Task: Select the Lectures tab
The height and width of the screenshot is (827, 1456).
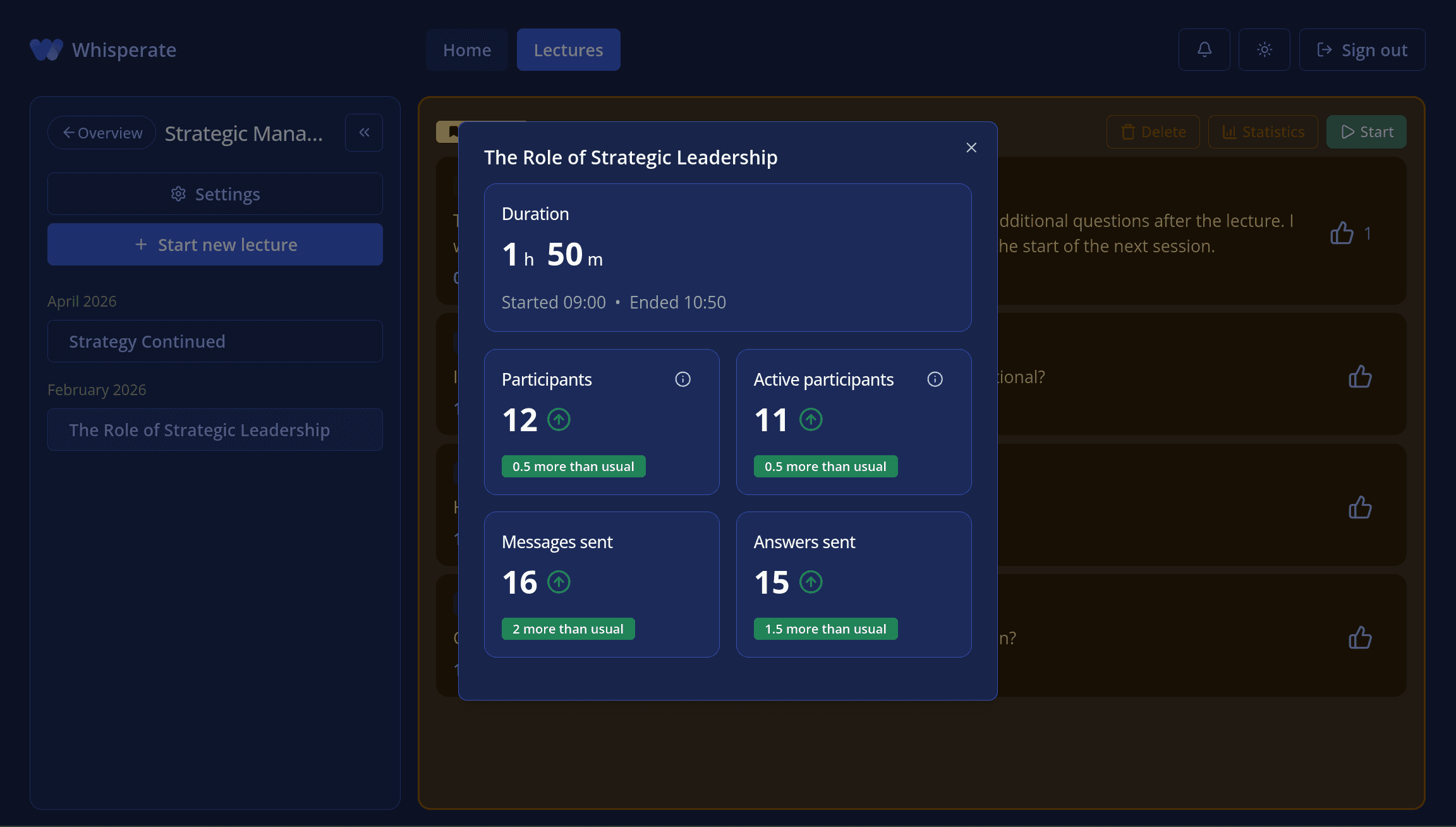Action: 567,49
